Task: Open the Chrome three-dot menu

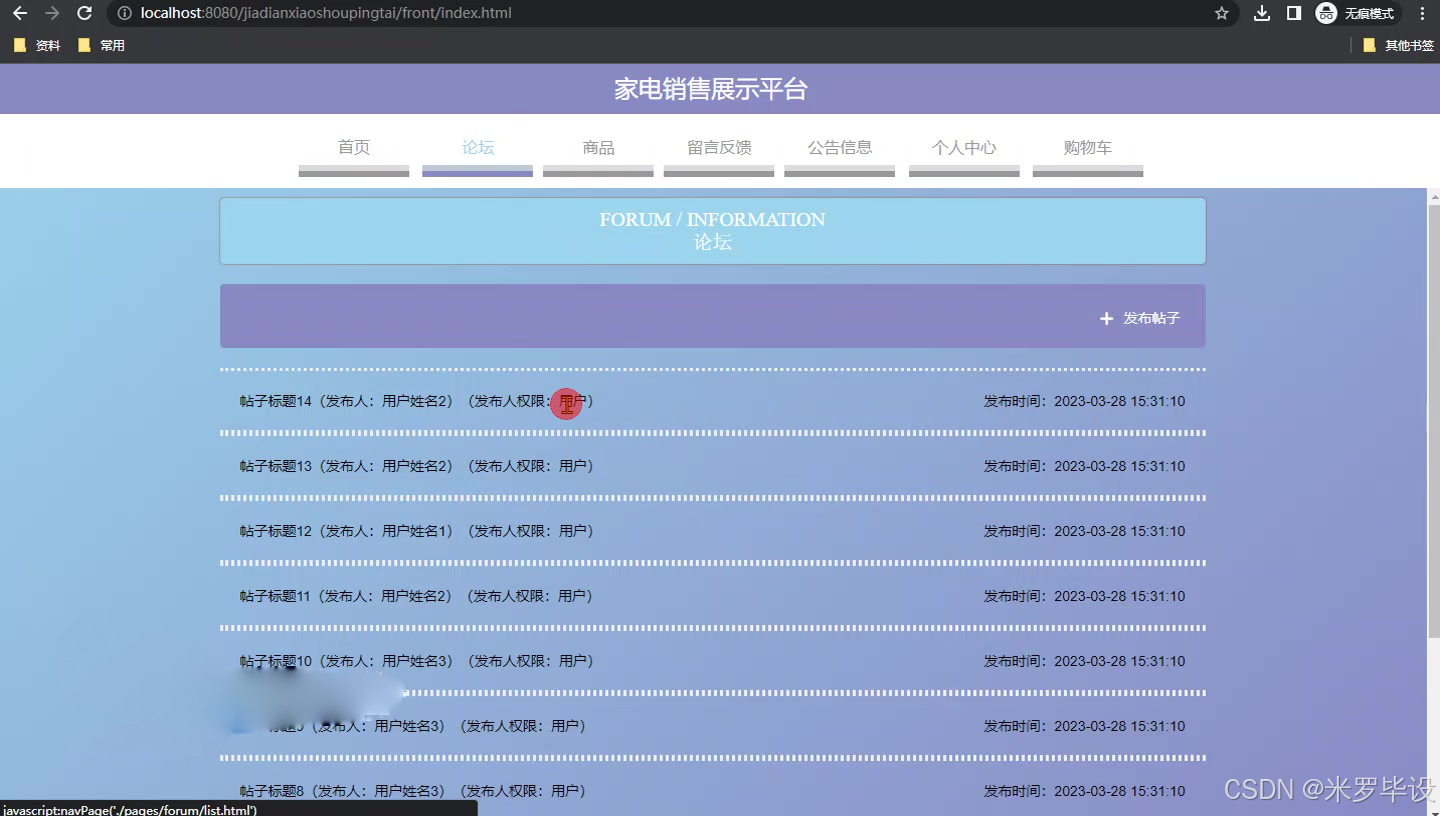Action: (1421, 14)
